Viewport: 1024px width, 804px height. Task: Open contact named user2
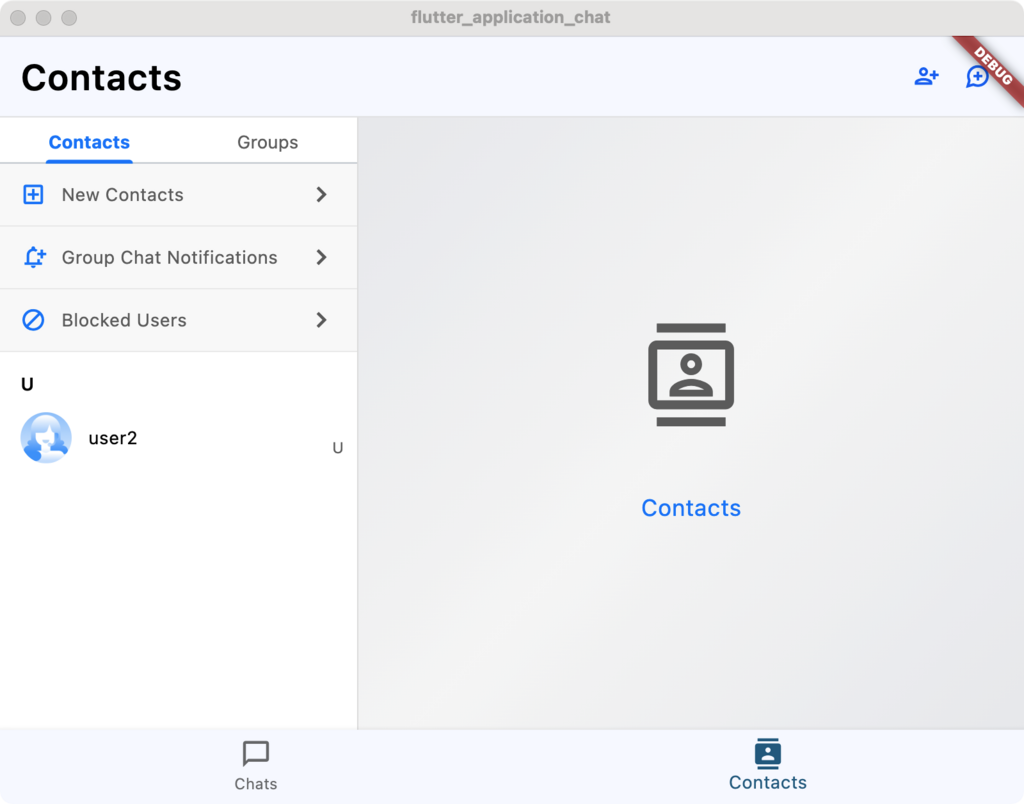coord(113,438)
